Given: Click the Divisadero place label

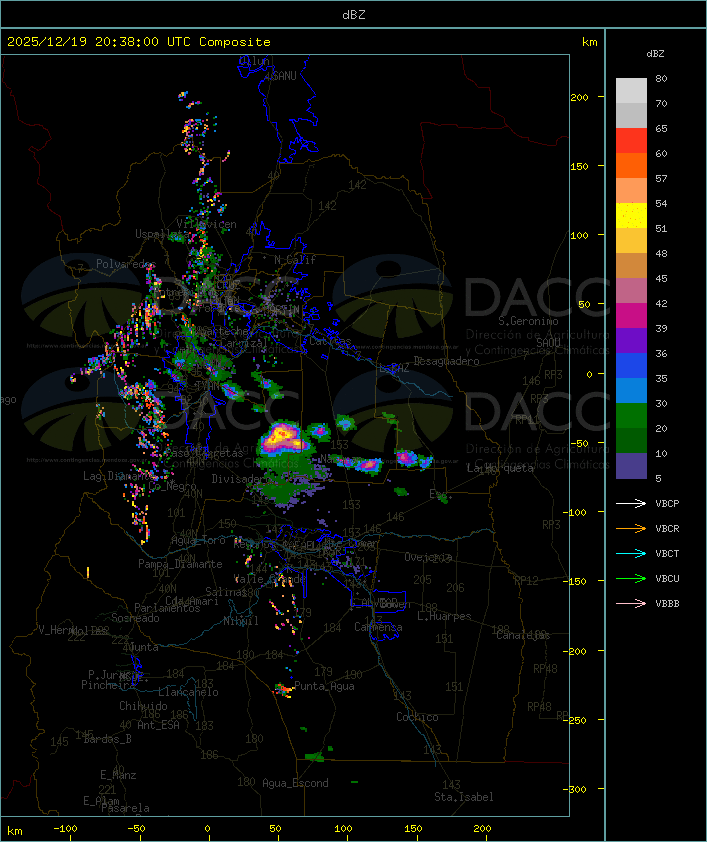Looking at the screenshot, I should 239,478.
